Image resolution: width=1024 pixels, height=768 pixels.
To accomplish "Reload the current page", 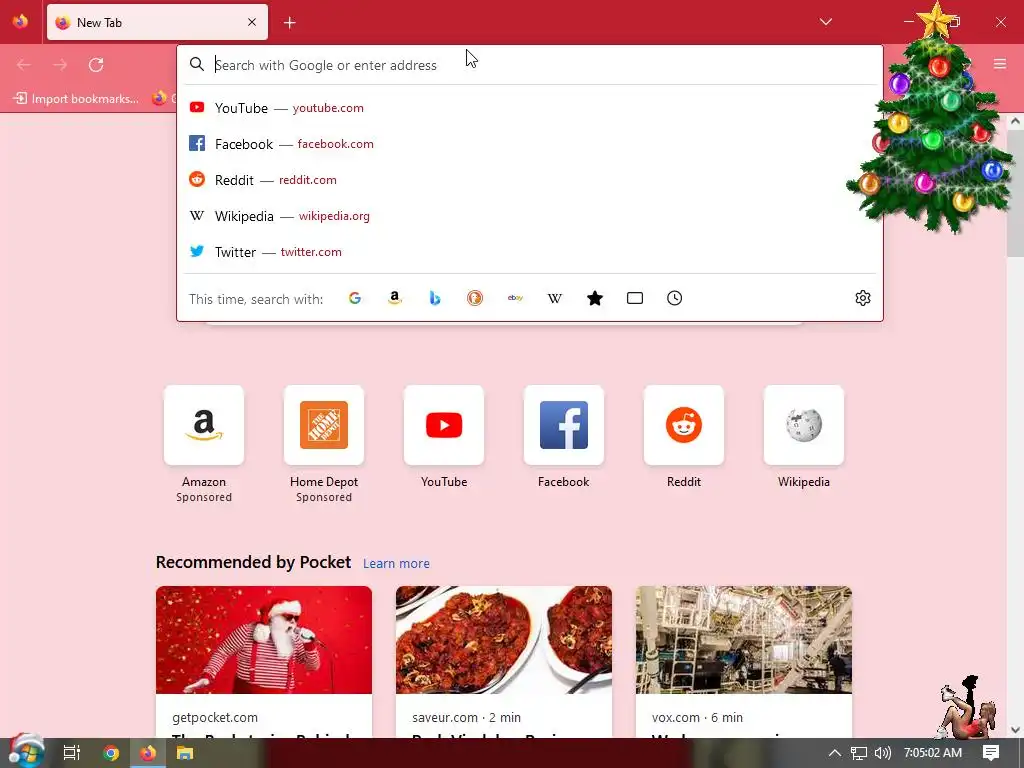I will pyautogui.click(x=96, y=65).
